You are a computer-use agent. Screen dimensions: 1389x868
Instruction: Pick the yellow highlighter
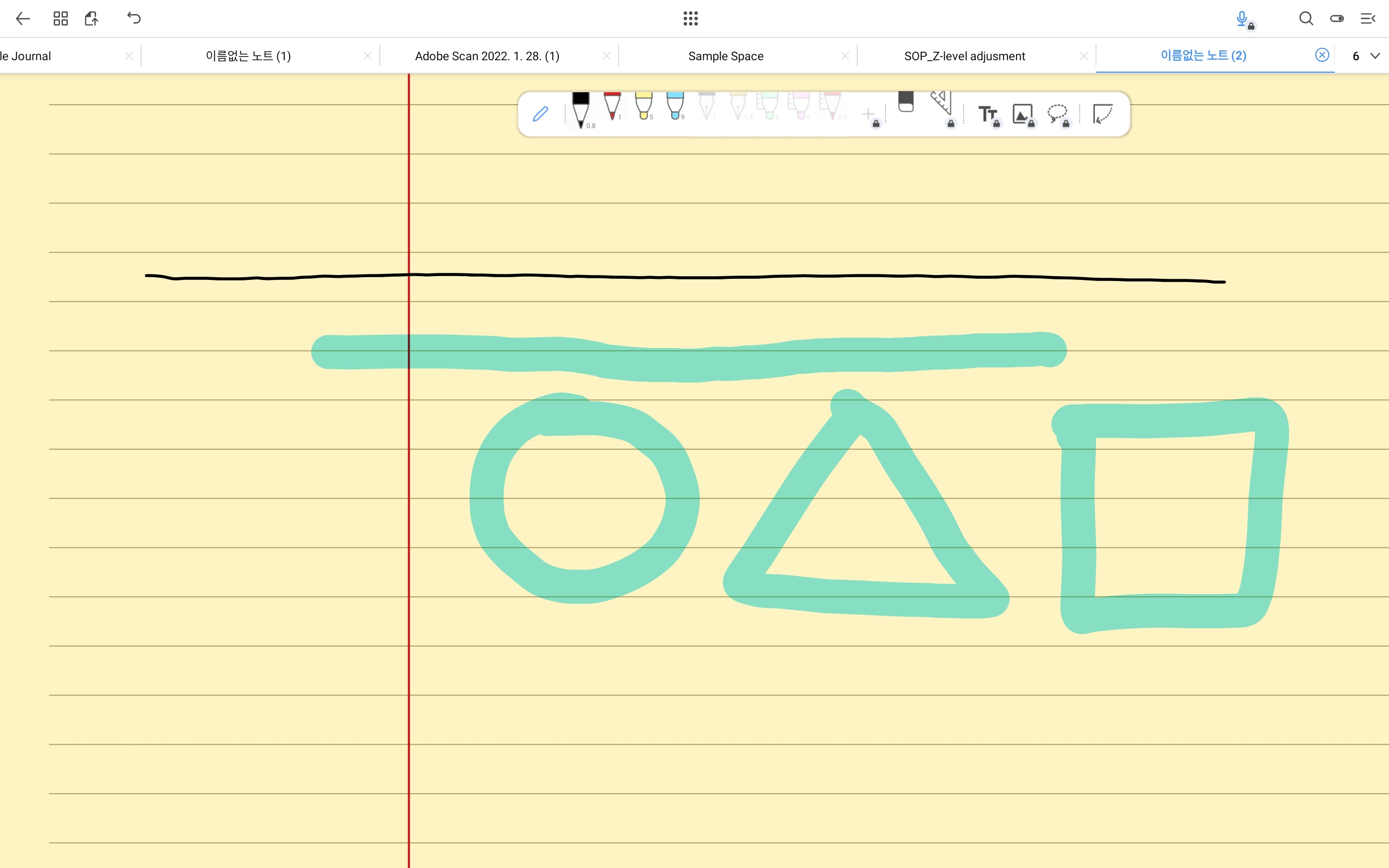click(x=644, y=106)
